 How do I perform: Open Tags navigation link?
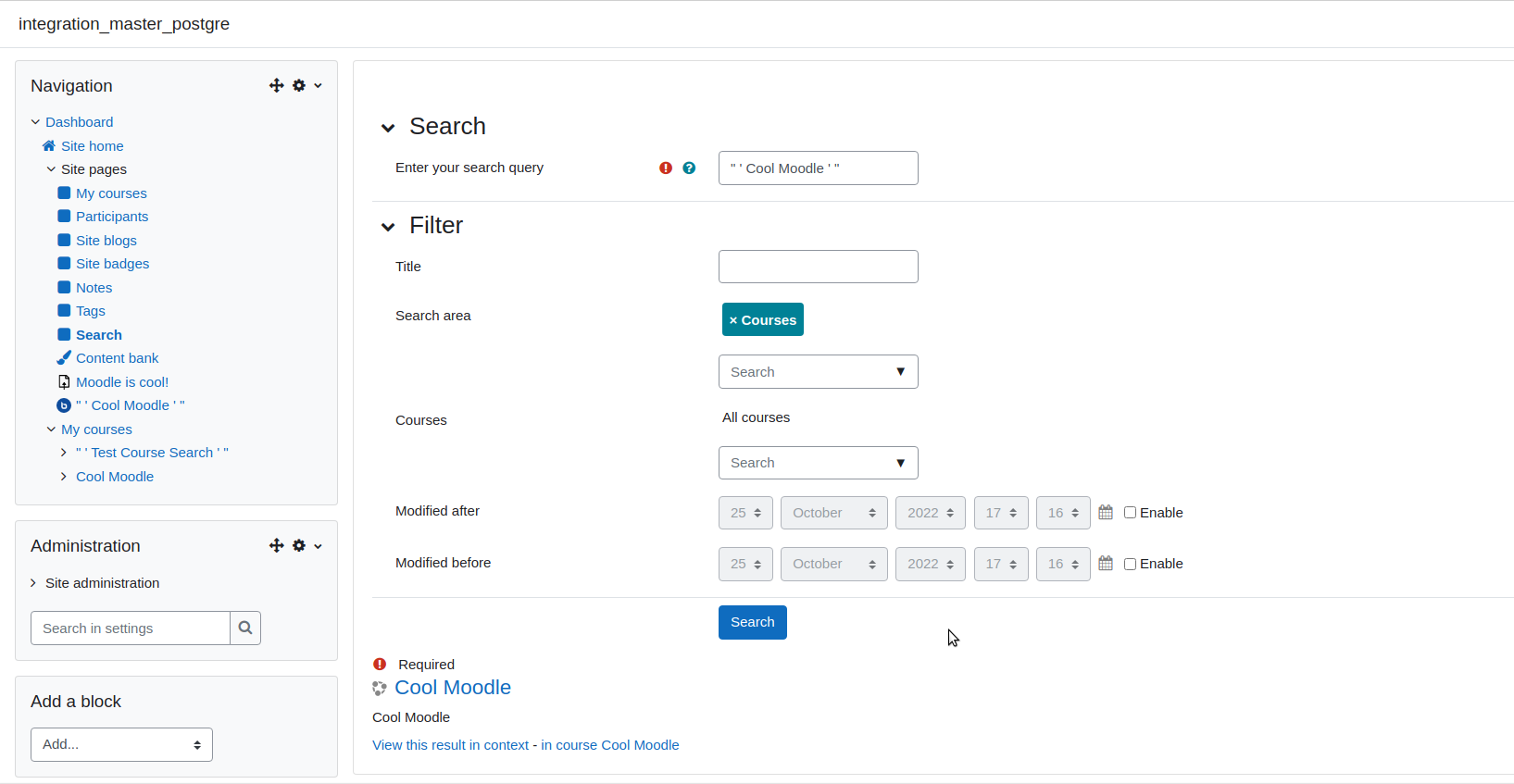[x=91, y=310]
